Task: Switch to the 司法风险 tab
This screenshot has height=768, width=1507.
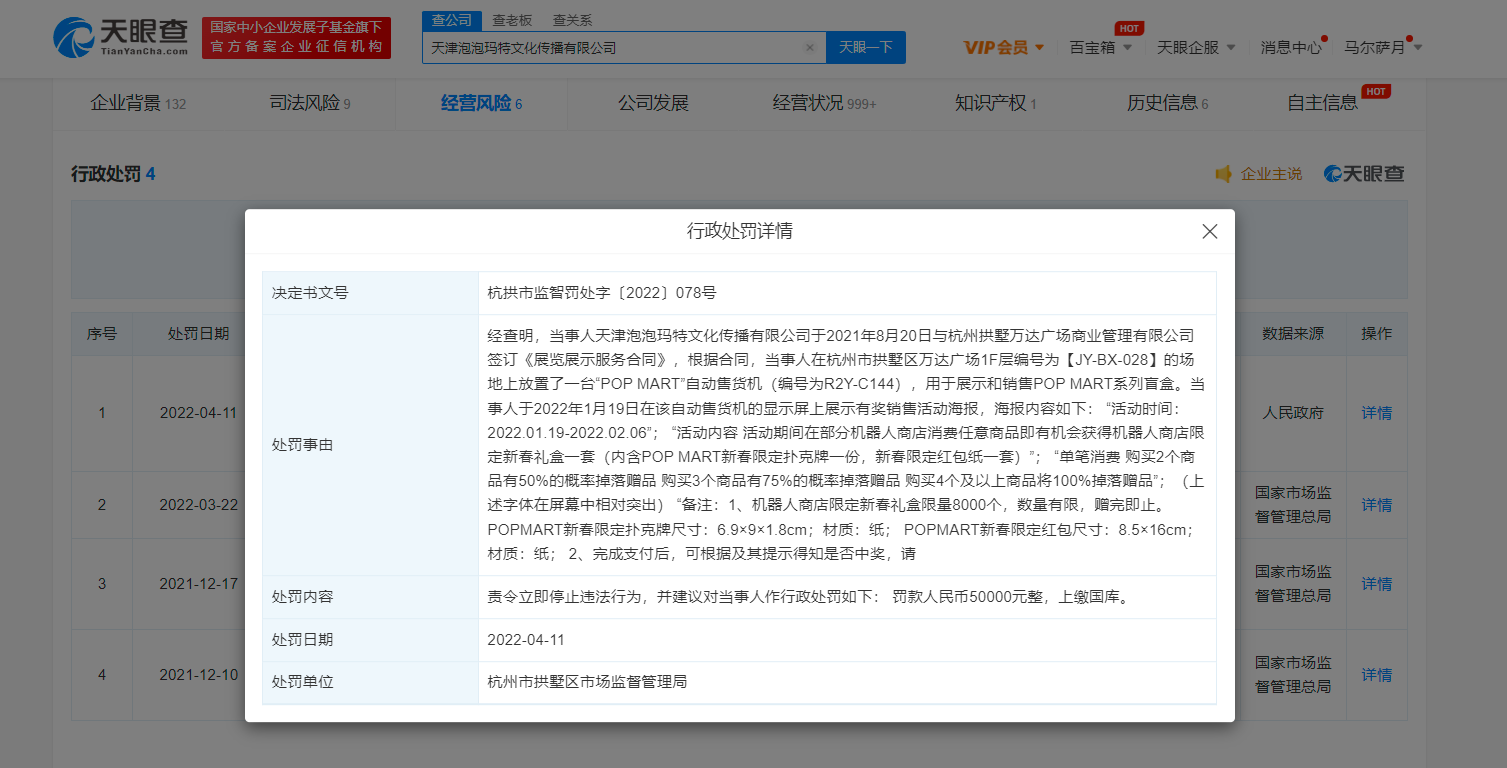Action: pyautogui.click(x=310, y=103)
